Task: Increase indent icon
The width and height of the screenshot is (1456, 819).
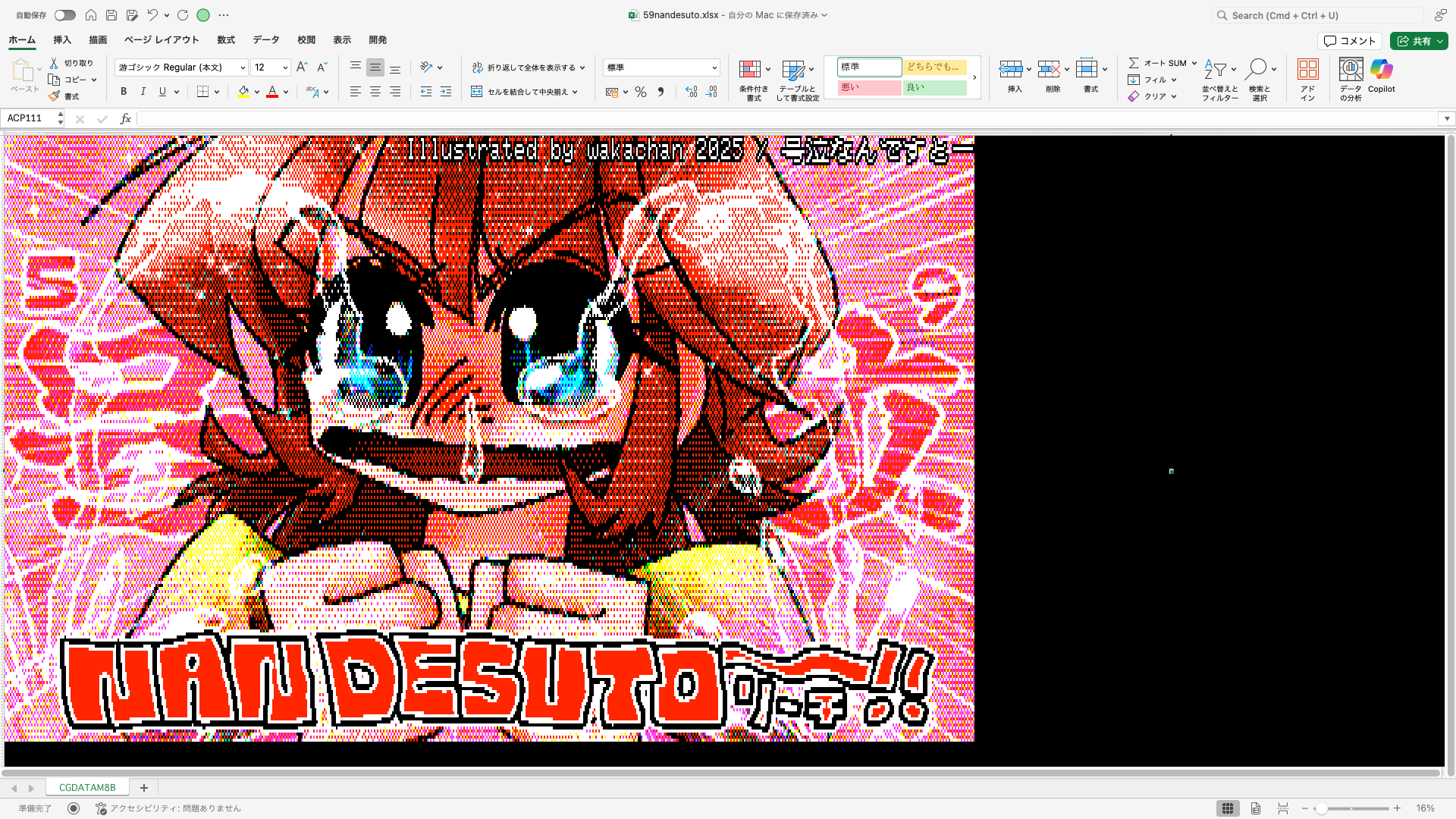Action: click(446, 92)
